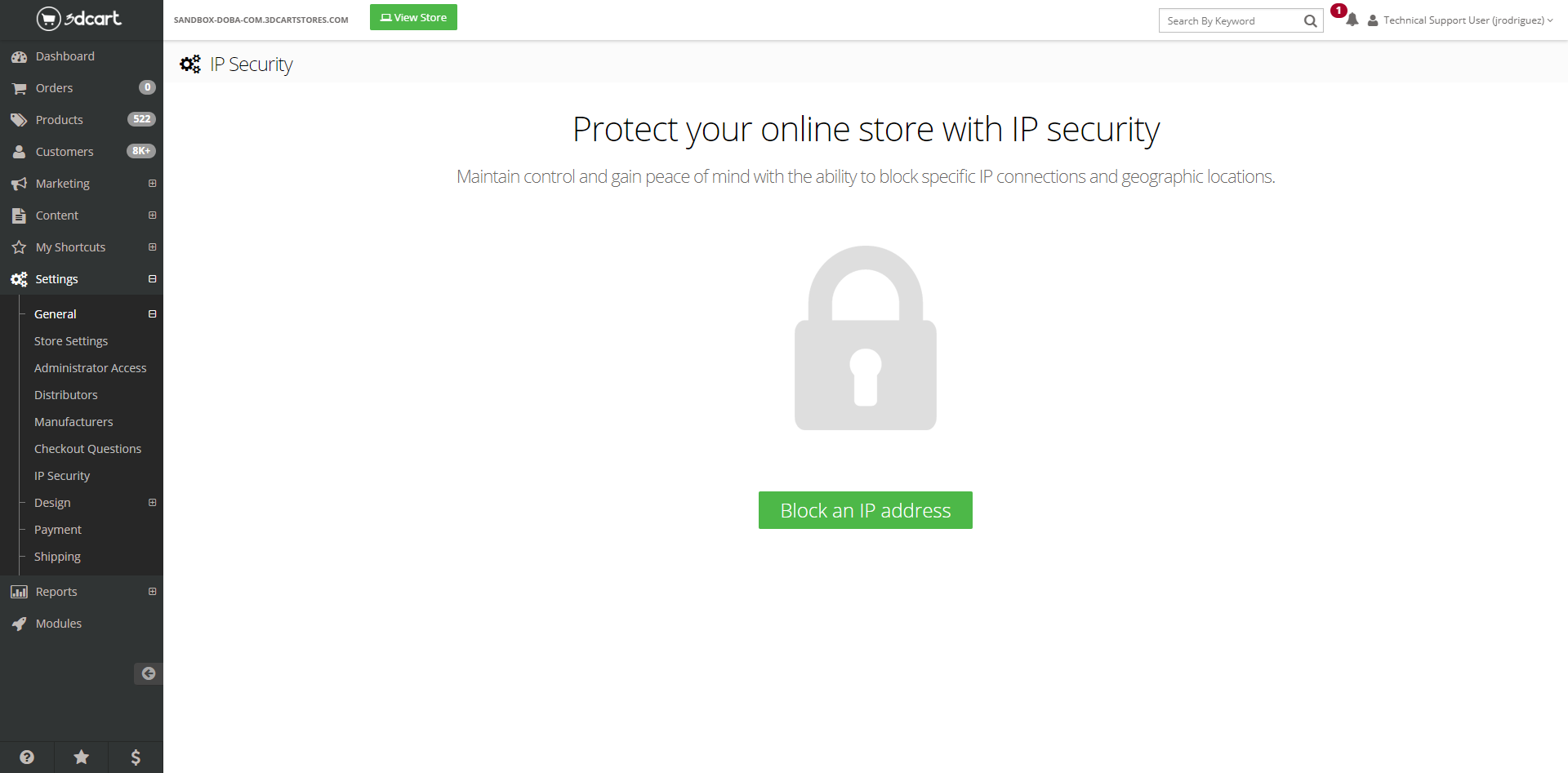Click the notification bell icon
The image size is (1568, 773).
pos(1352,20)
